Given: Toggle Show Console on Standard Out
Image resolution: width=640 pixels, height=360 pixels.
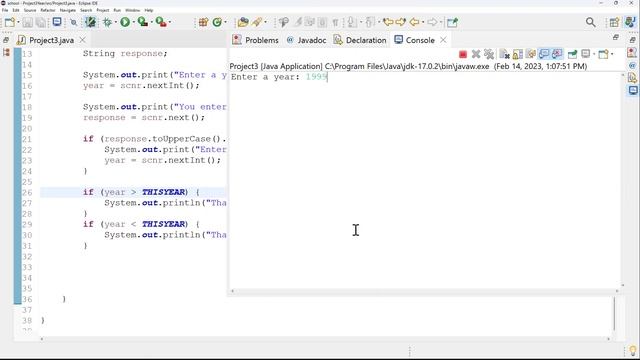Looking at the screenshot, I should (x=544, y=54).
